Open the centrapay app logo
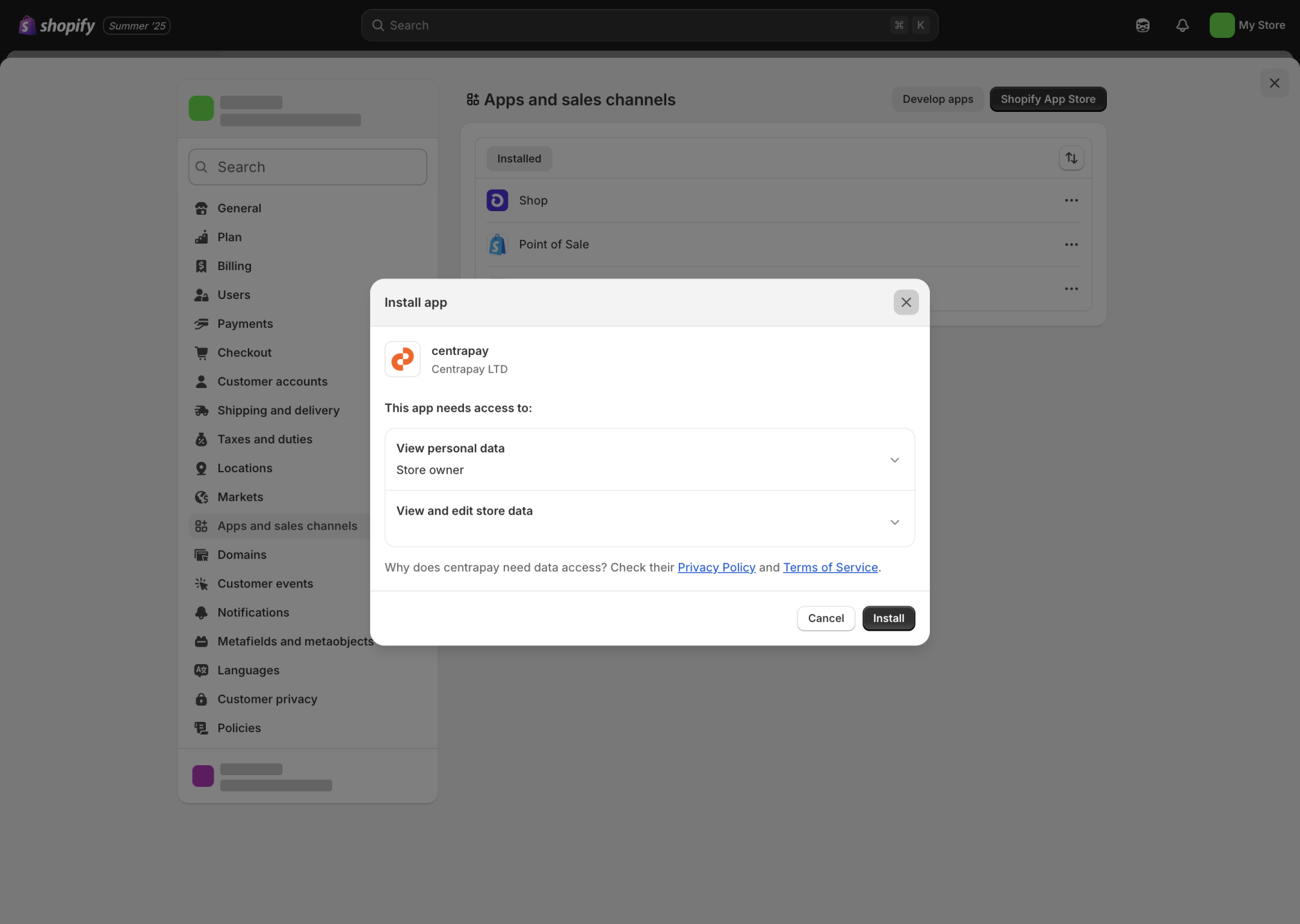 [x=402, y=359]
